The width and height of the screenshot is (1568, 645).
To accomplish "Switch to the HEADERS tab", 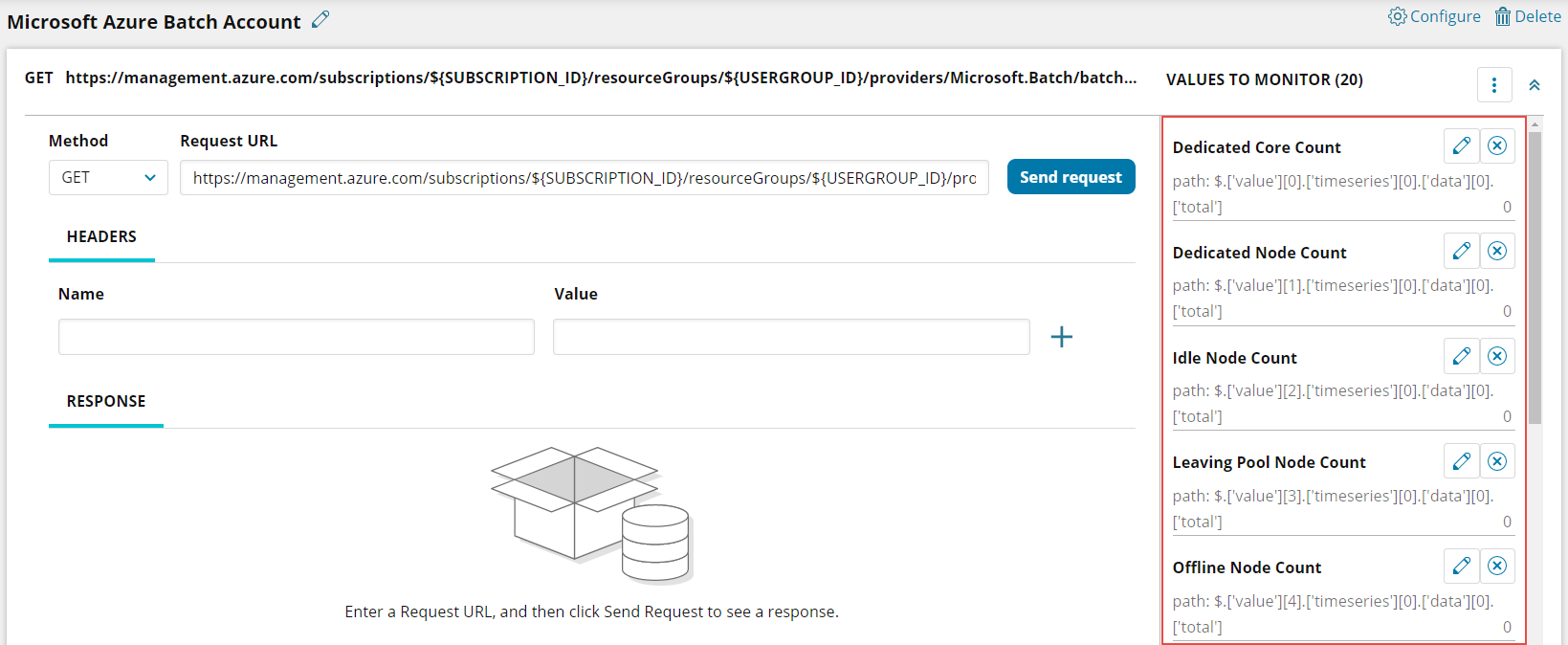I will pyautogui.click(x=101, y=237).
